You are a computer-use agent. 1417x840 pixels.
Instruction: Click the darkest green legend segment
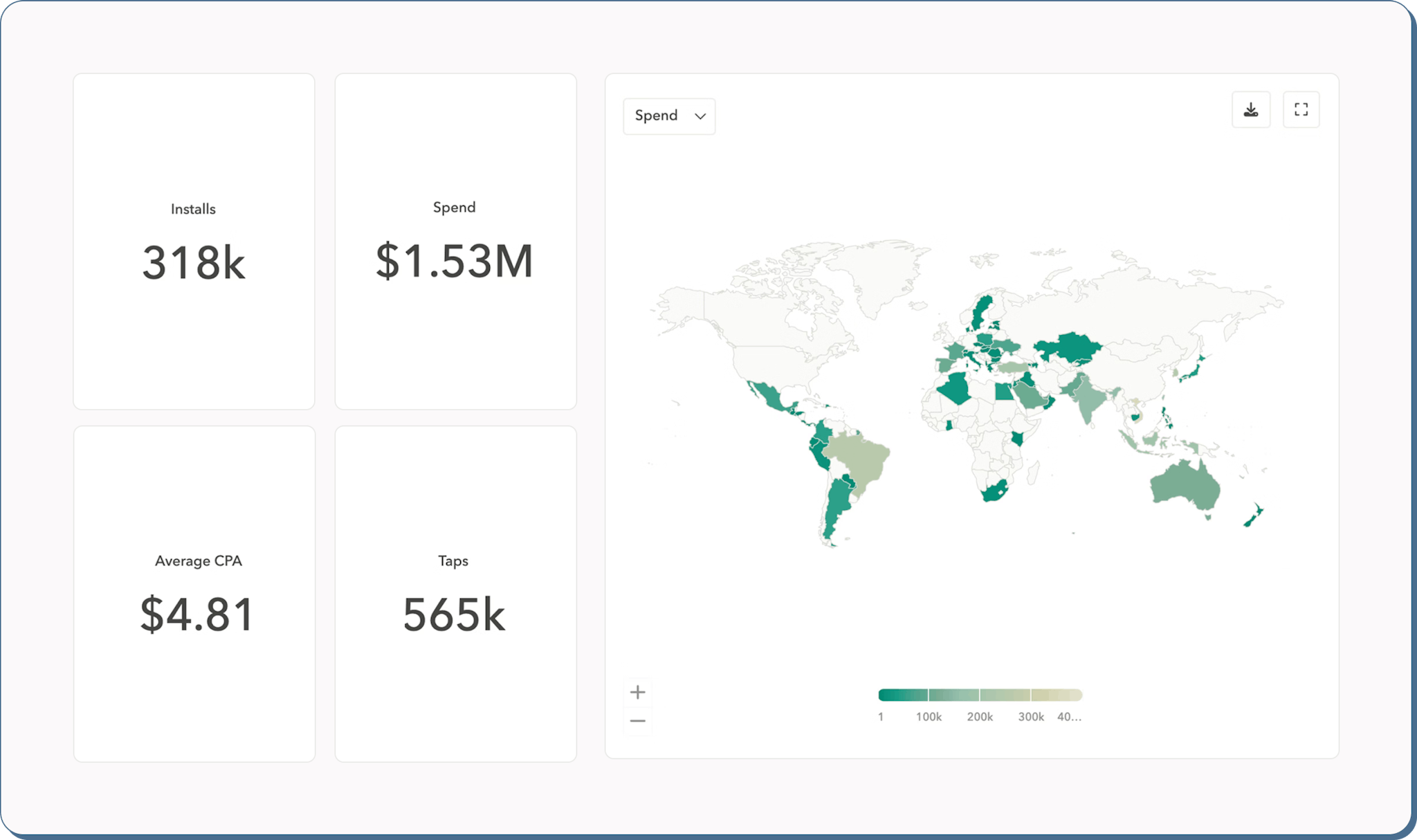(903, 695)
